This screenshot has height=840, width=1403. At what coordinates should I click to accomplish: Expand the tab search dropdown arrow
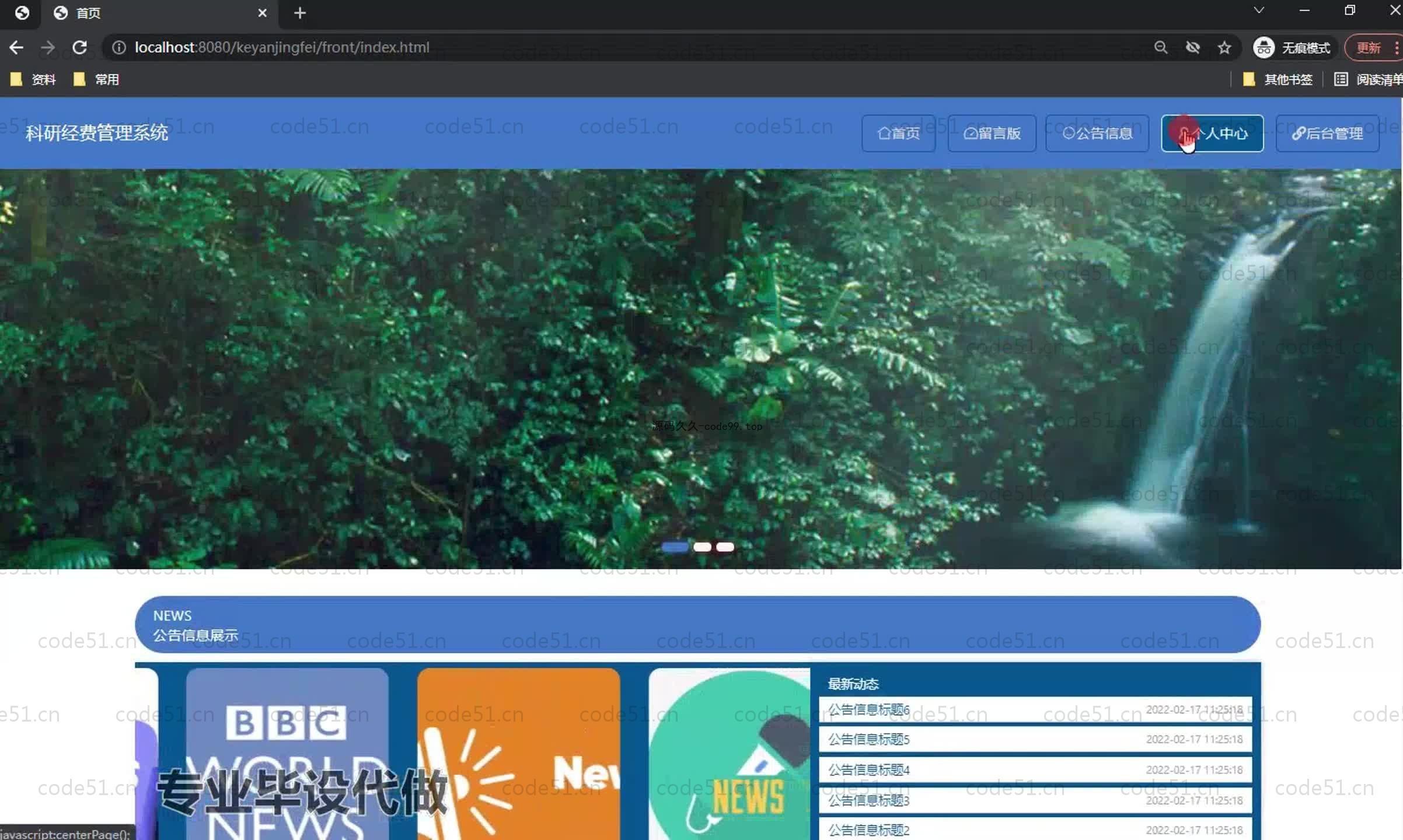point(1259,10)
